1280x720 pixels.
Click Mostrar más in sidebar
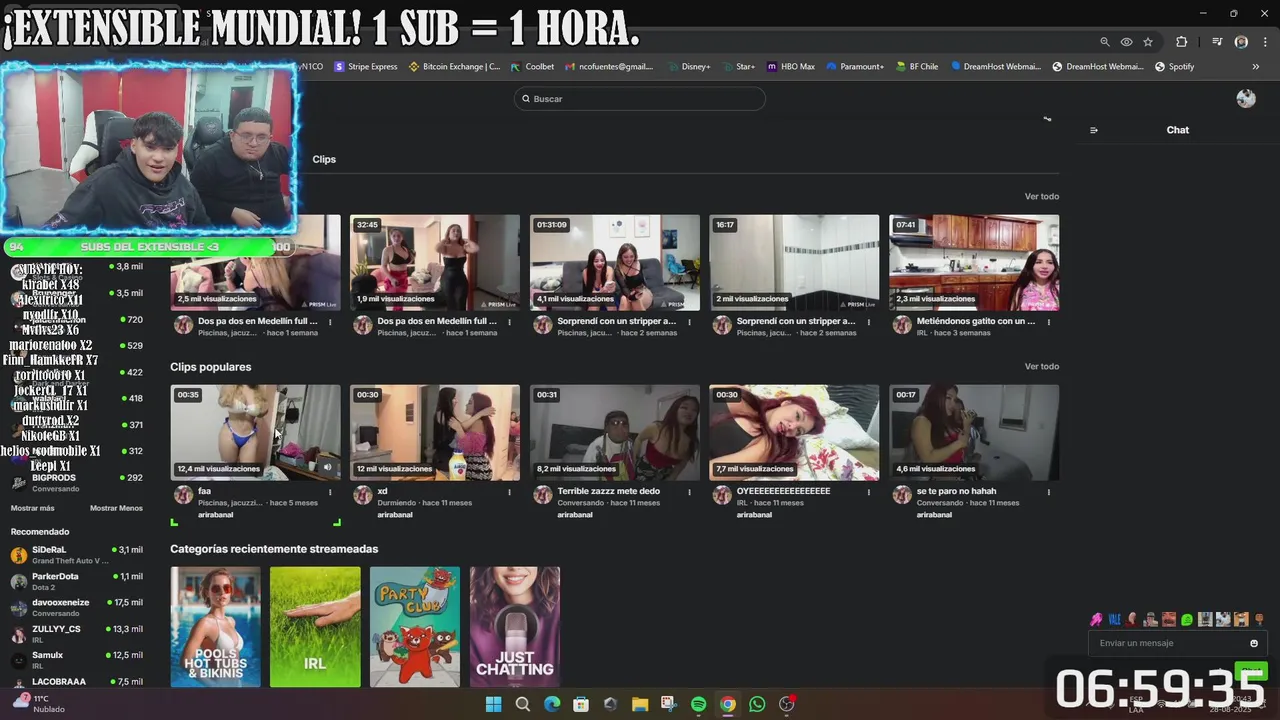(x=33, y=508)
